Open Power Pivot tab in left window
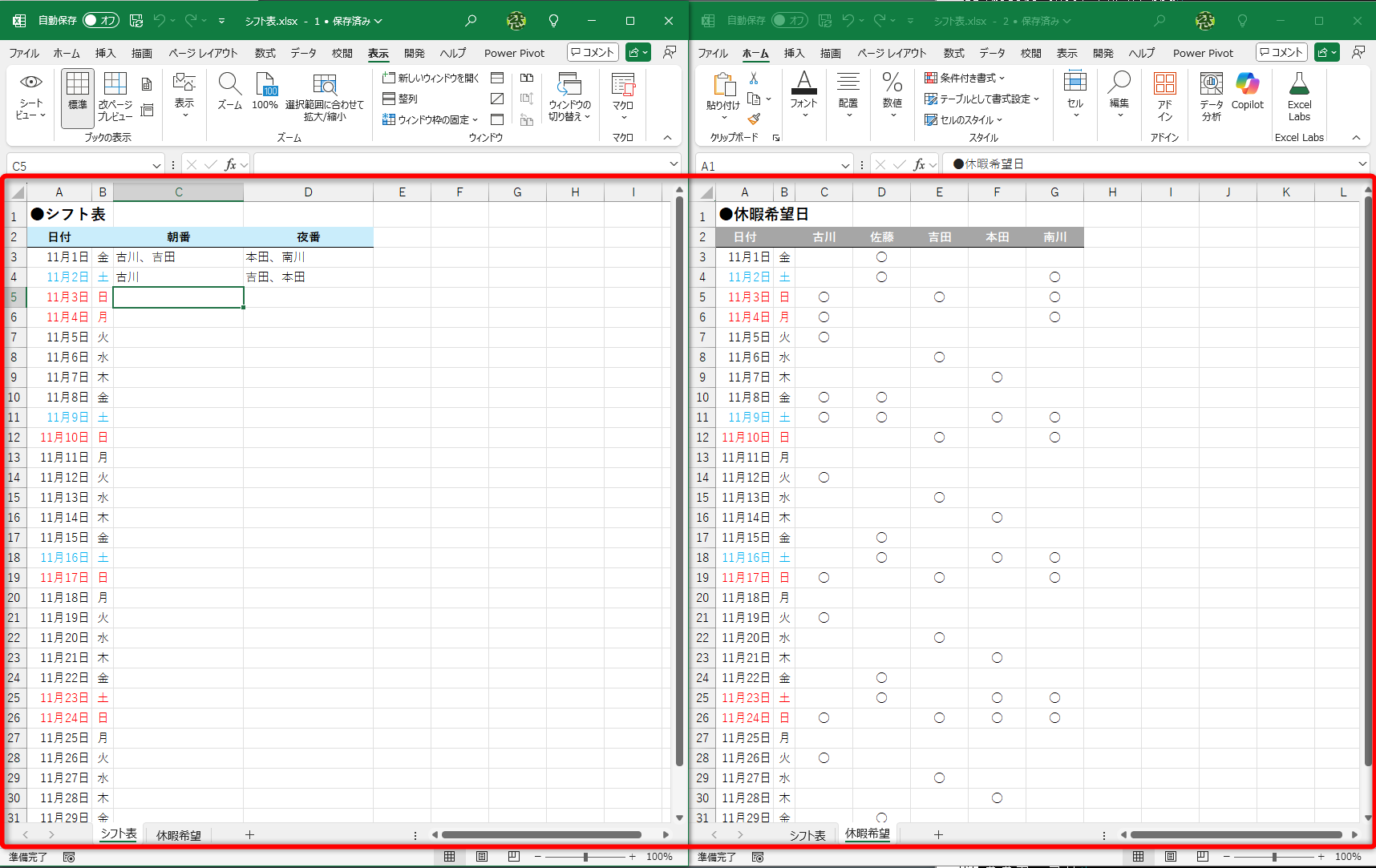The width and height of the screenshot is (1376, 868). (514, 53)
